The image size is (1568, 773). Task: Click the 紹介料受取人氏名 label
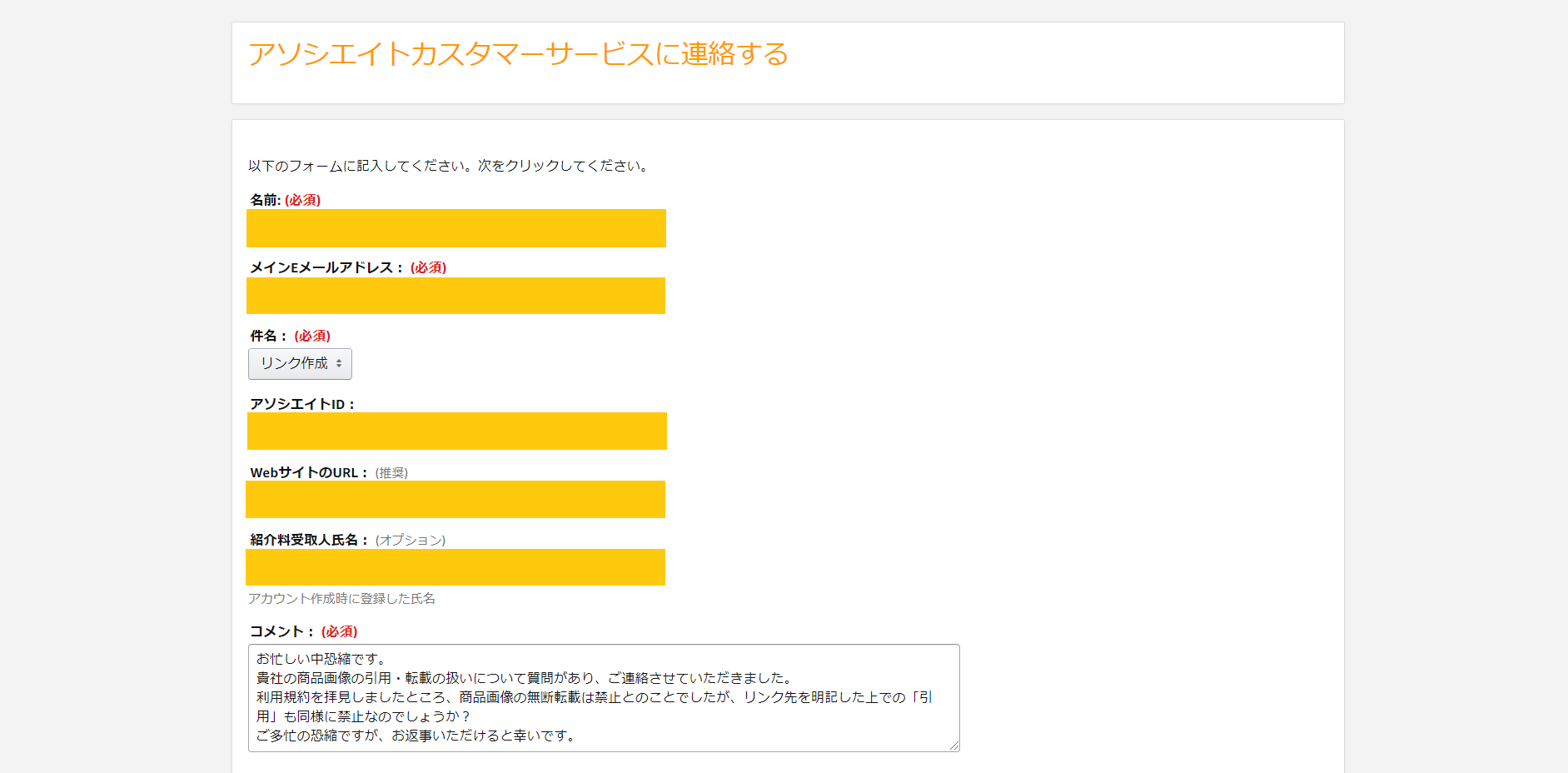pos(309,540)
